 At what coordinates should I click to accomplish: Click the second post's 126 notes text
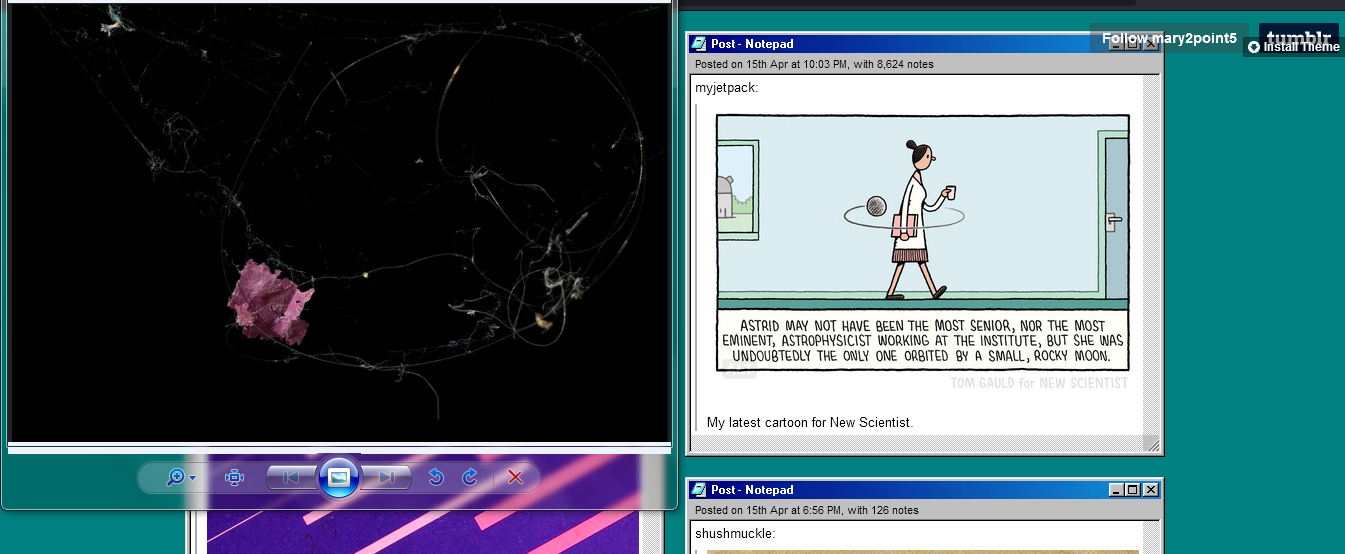point(892,511)
